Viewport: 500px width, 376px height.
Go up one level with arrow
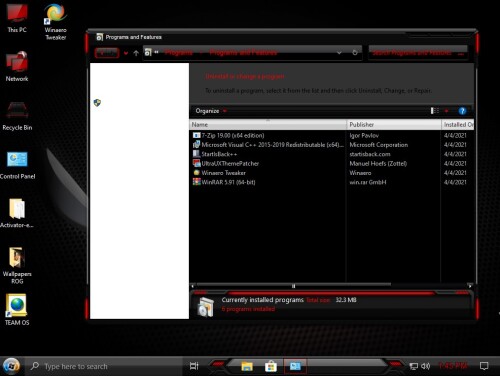click(x=136, y=53)
